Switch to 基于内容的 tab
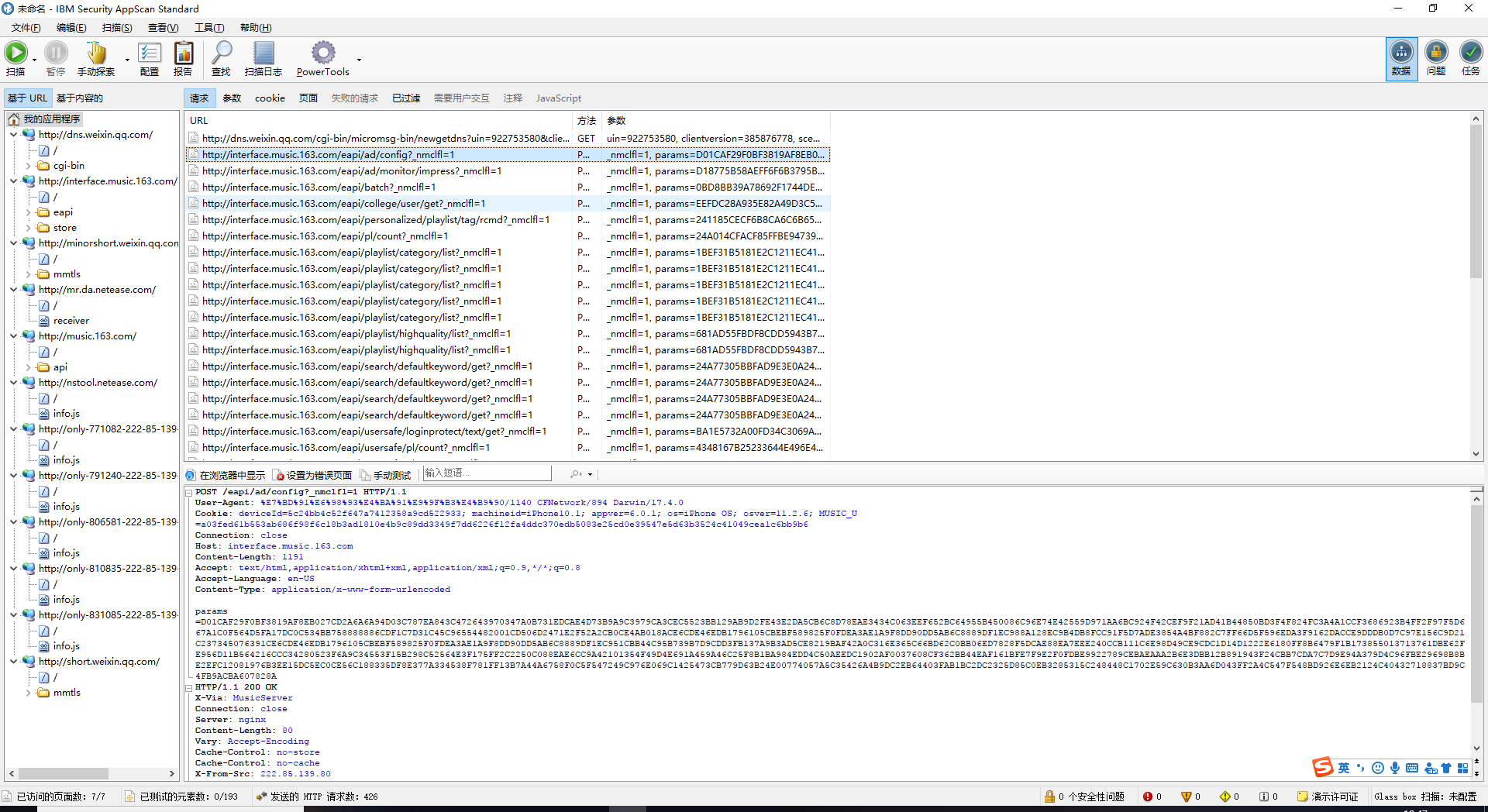This screenshot has height=812, width=1488. coord(80,98)
